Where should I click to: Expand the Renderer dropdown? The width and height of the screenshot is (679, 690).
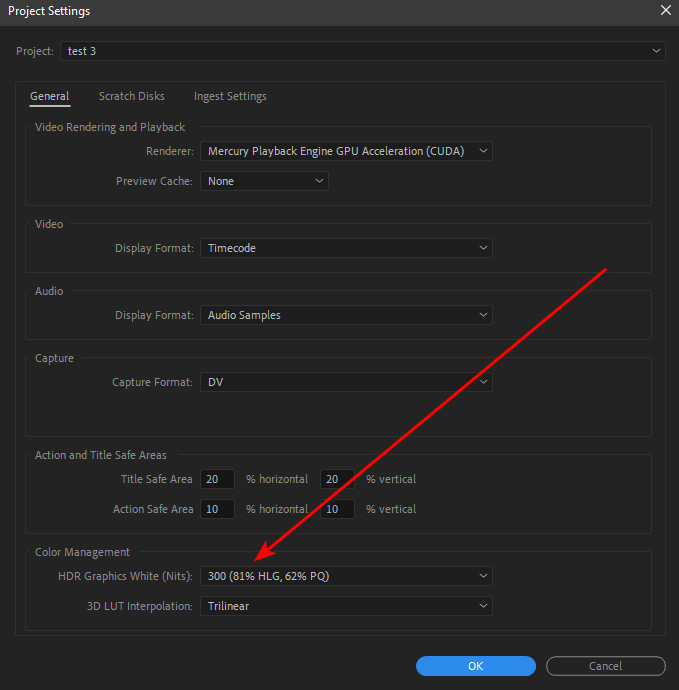pyautogui.click(x=346, y=151)
